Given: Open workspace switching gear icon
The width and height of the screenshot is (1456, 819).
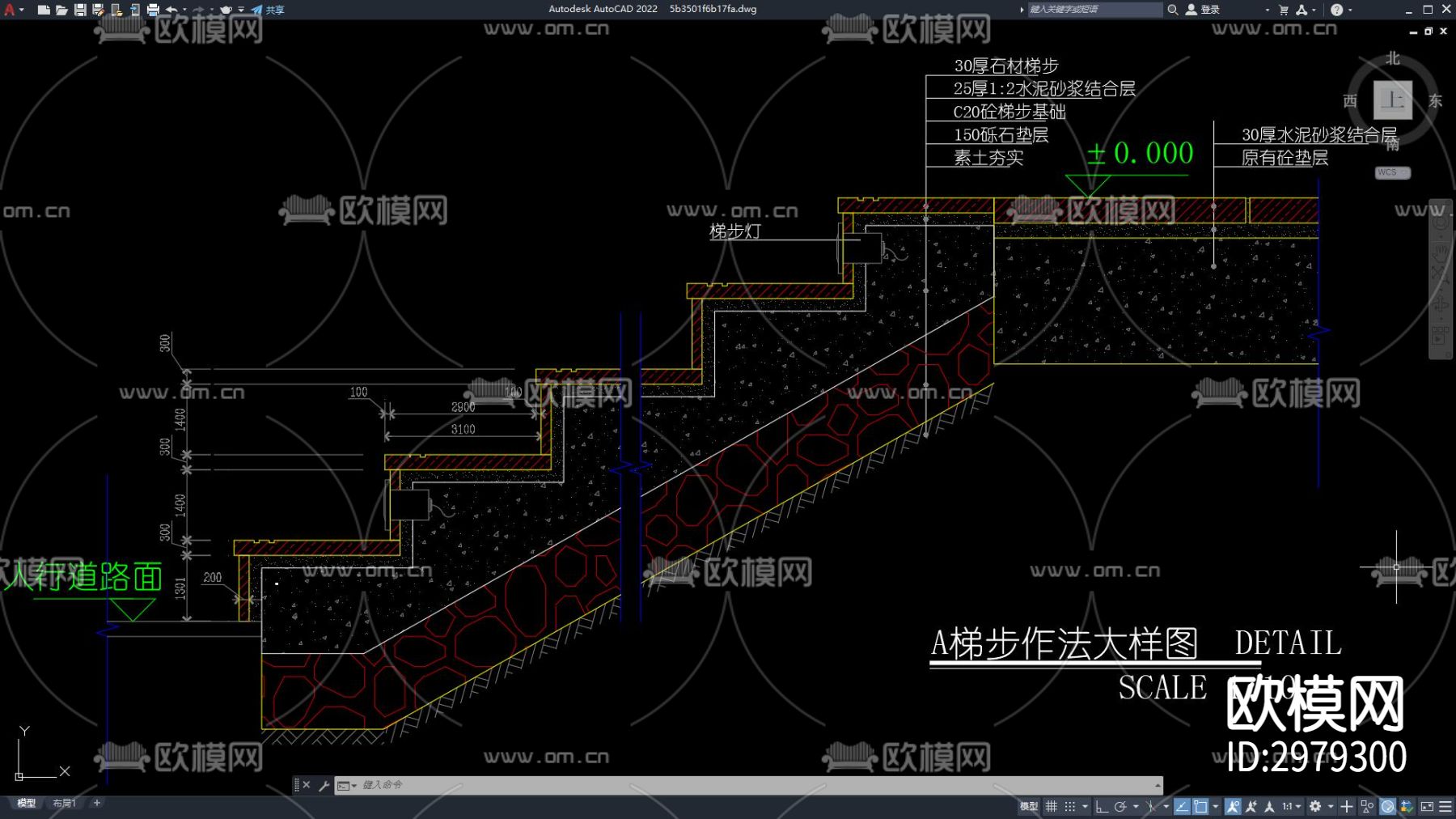Looking at the screenshot, I should click(1315, 806).
